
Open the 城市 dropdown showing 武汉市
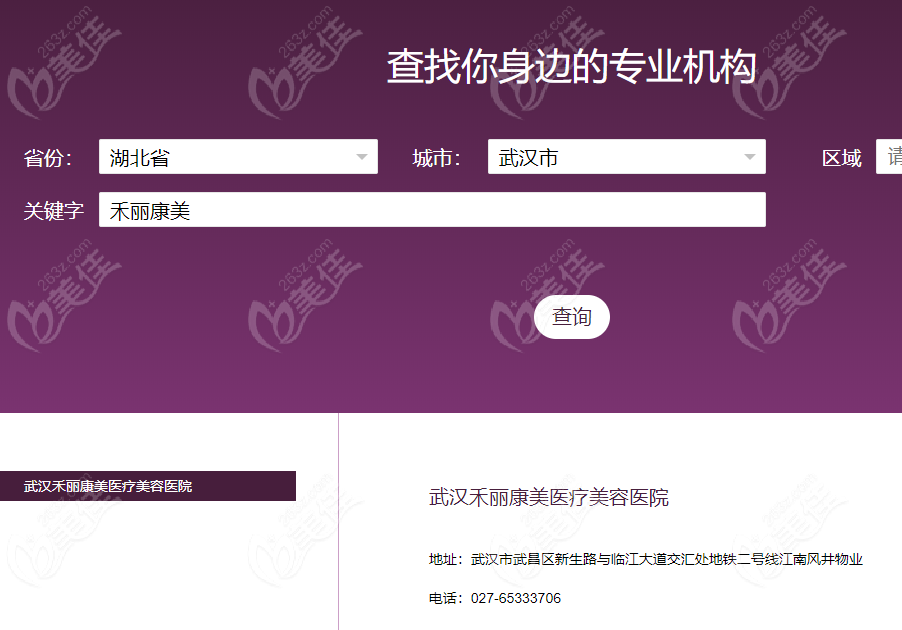626,156
